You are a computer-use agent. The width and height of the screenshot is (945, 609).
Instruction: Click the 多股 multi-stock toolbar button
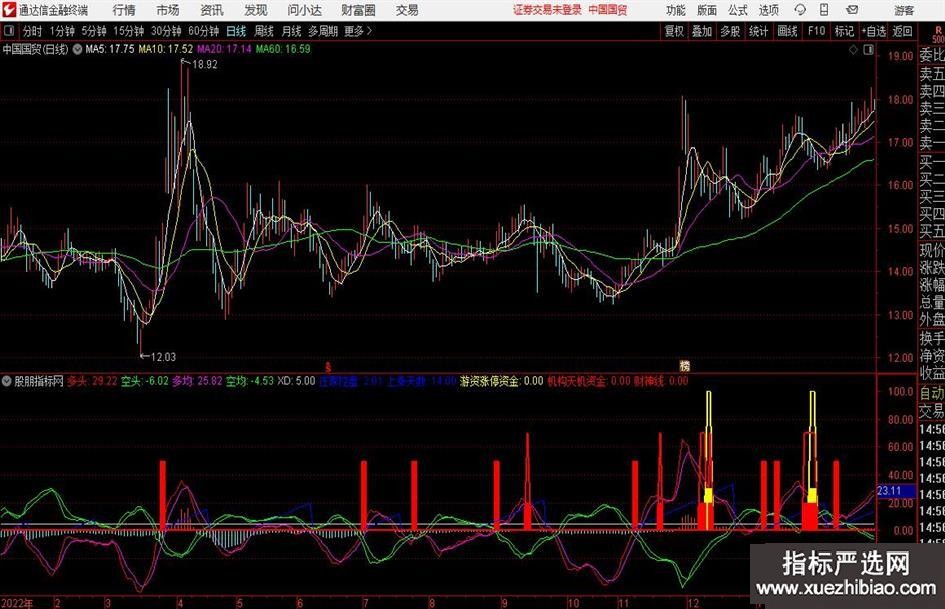[x=730, y=31]
